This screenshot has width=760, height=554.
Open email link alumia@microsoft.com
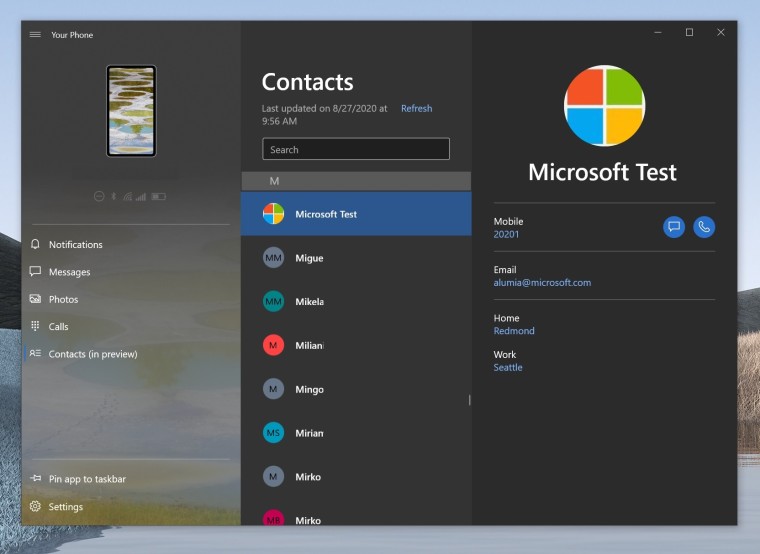[x=542, y=283]
